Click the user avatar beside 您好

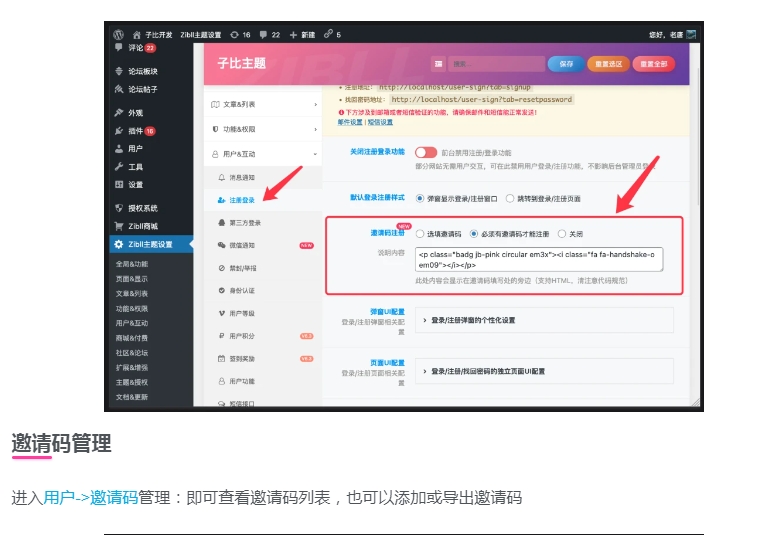tap(692, 34)
